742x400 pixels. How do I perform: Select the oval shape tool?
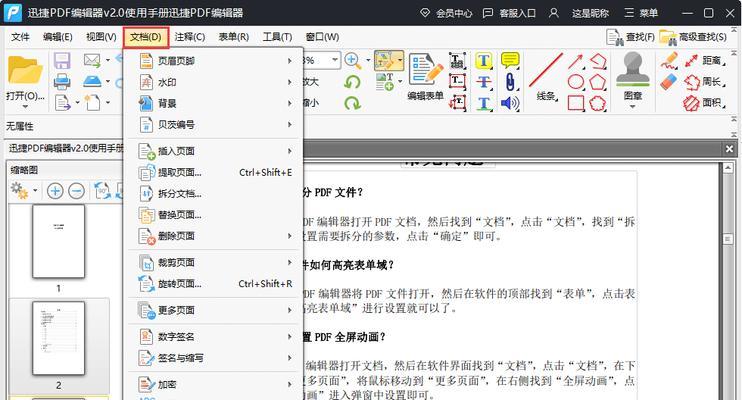coord(575,82)
